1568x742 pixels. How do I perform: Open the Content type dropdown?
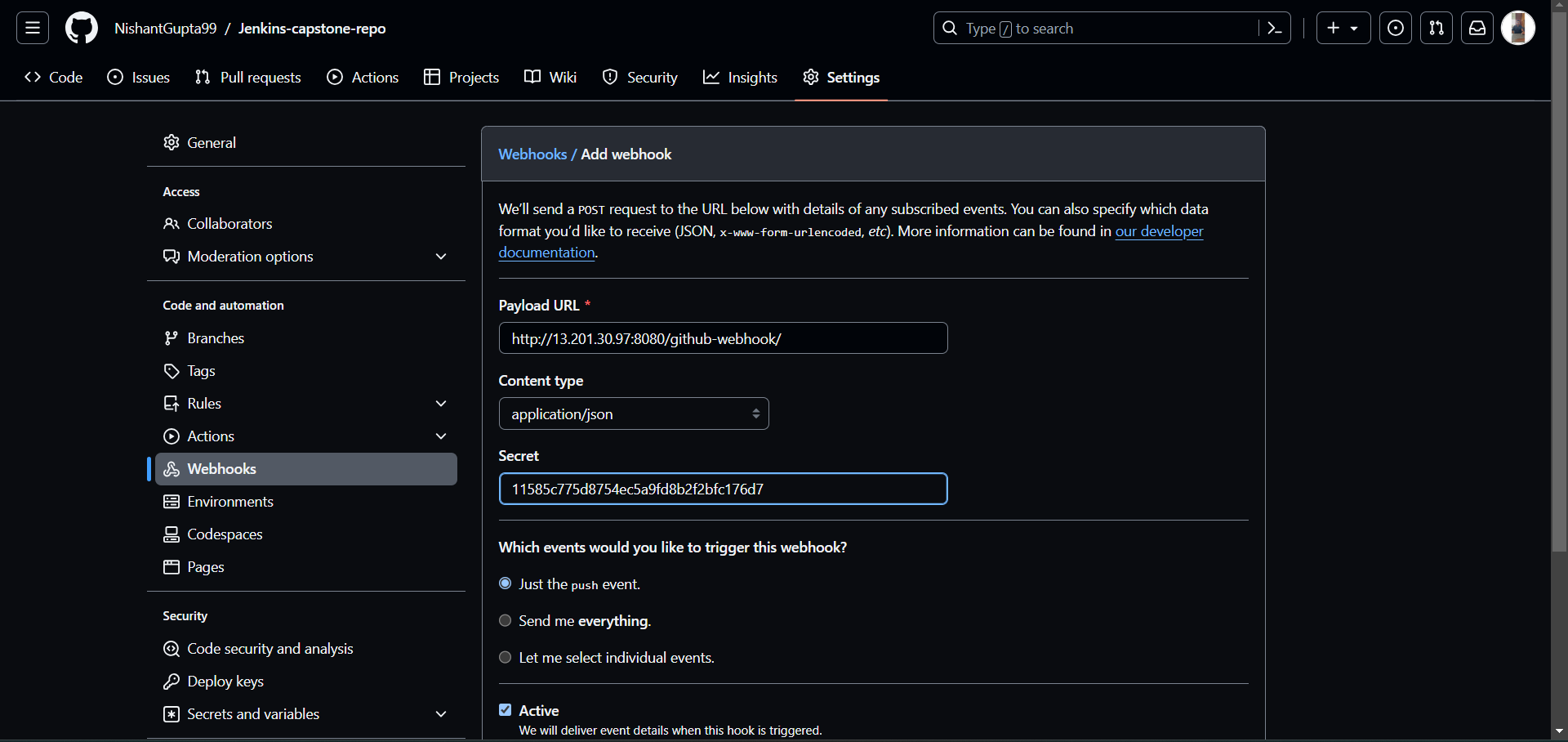(x=634, y=414)
